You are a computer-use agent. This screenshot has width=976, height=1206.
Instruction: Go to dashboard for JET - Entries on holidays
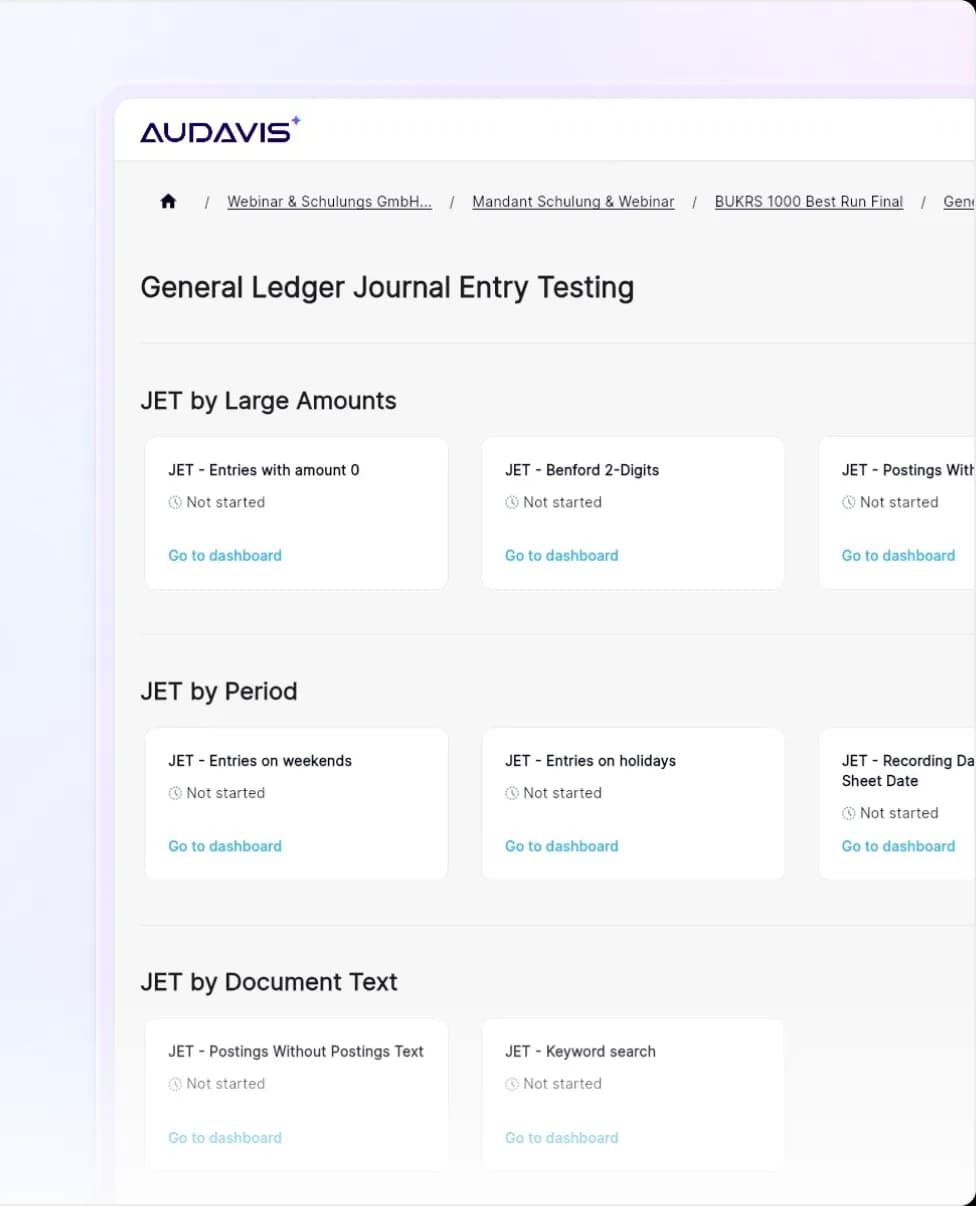click(561, 846)
